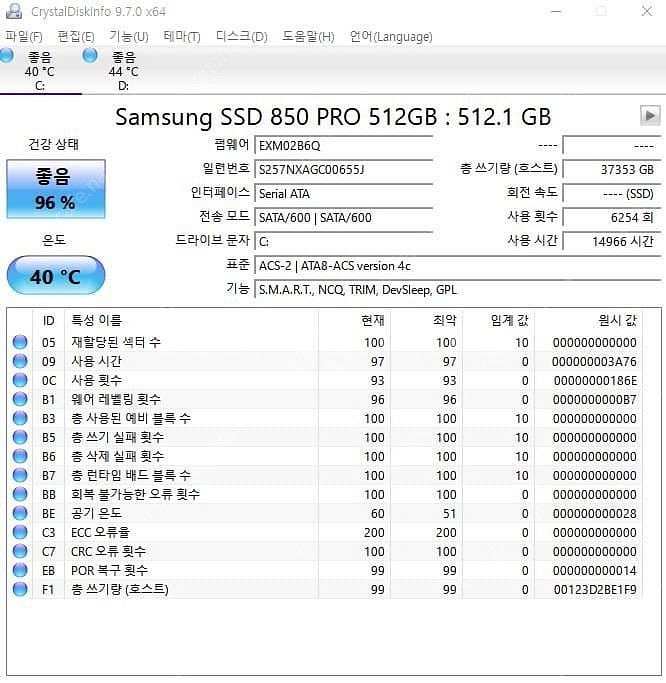Select the C: disk tab at 40 °C
Image resolution: width=666 pixels, height=683 pixels.
(x=40, y=71)
